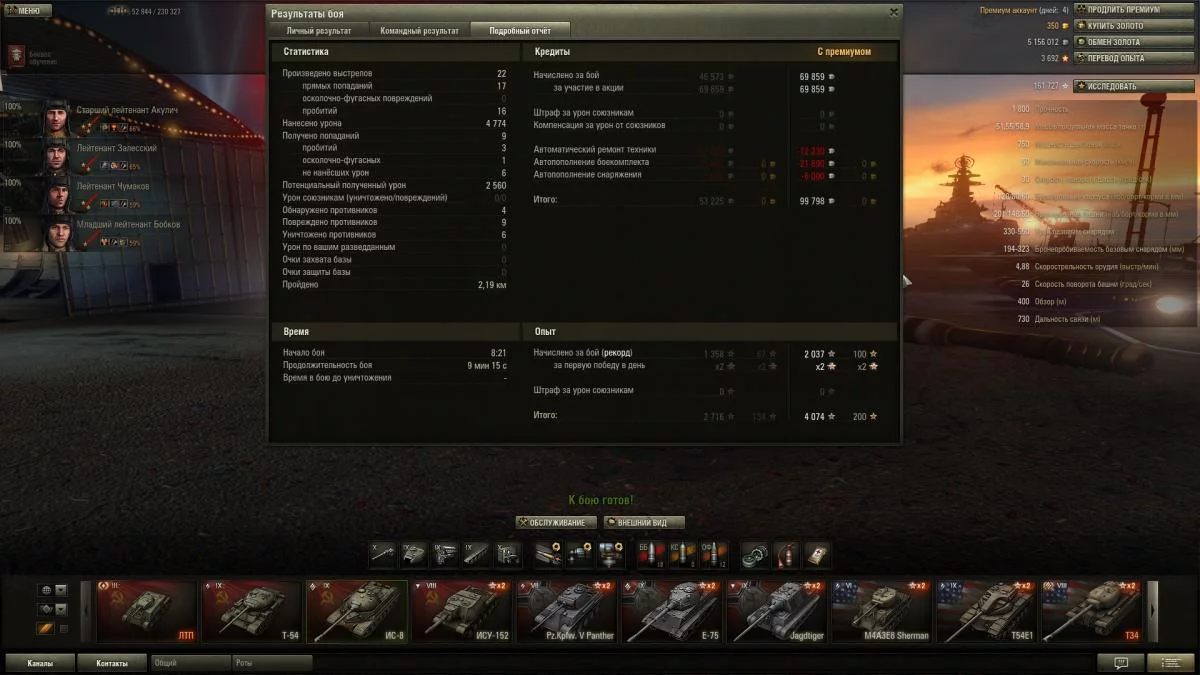Select the Т-54 tank in carousel
Screen dimensions: 1200x675
coord(253,611)
